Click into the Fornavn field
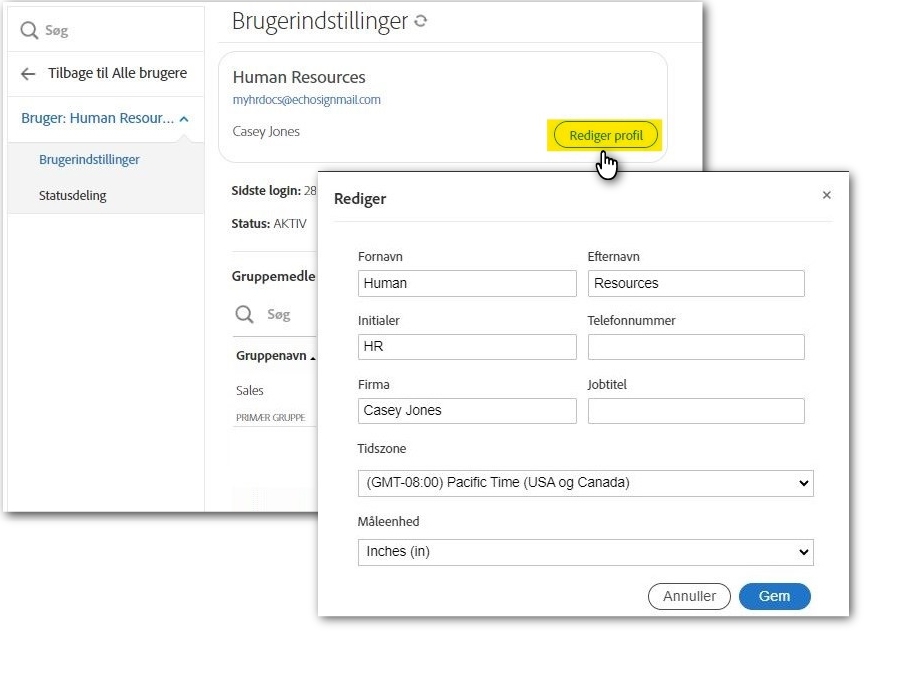 [467, 284]
